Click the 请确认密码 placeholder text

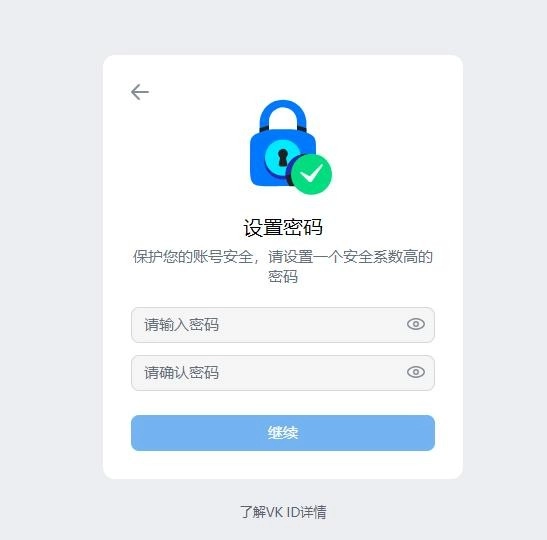tap(182, 373)
